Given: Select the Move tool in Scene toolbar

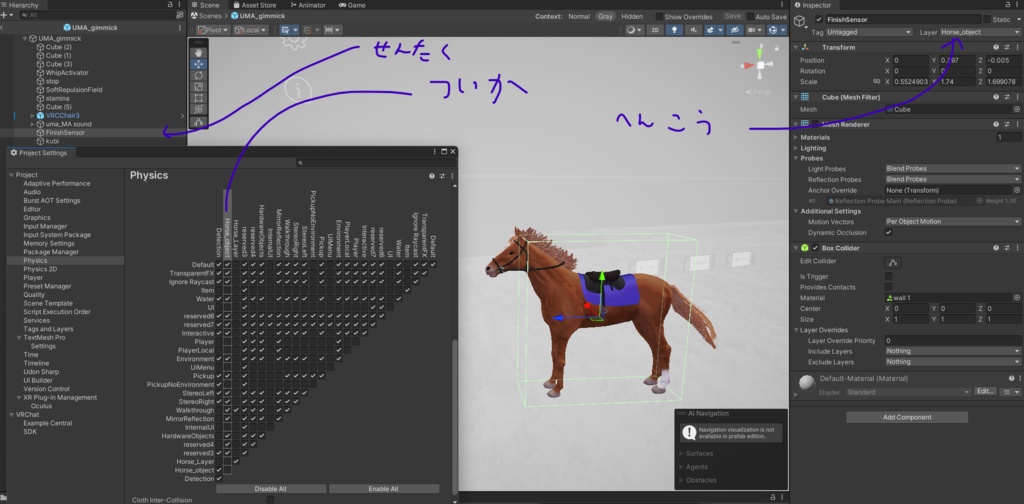Looking at the screenshot, I should tap(199, 64).
